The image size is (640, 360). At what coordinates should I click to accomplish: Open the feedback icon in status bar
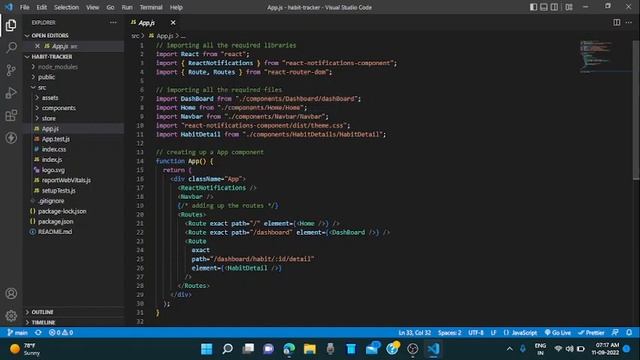615,333
